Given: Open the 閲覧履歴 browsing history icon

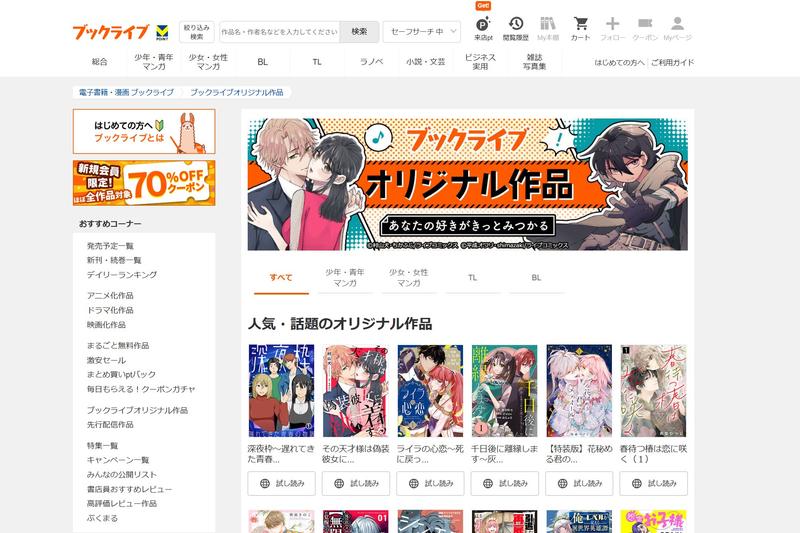Looking at the screenshot, I should (515, 29).
